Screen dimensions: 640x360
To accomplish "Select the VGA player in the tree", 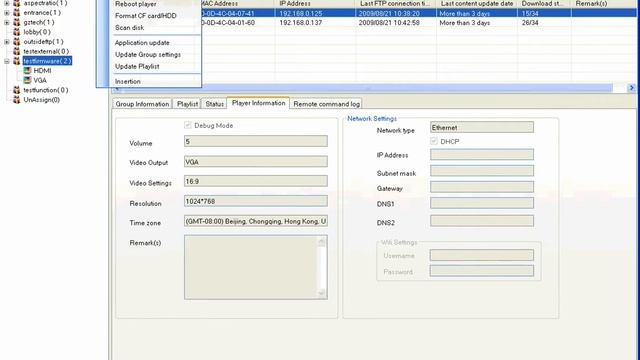I will point(40,80).
